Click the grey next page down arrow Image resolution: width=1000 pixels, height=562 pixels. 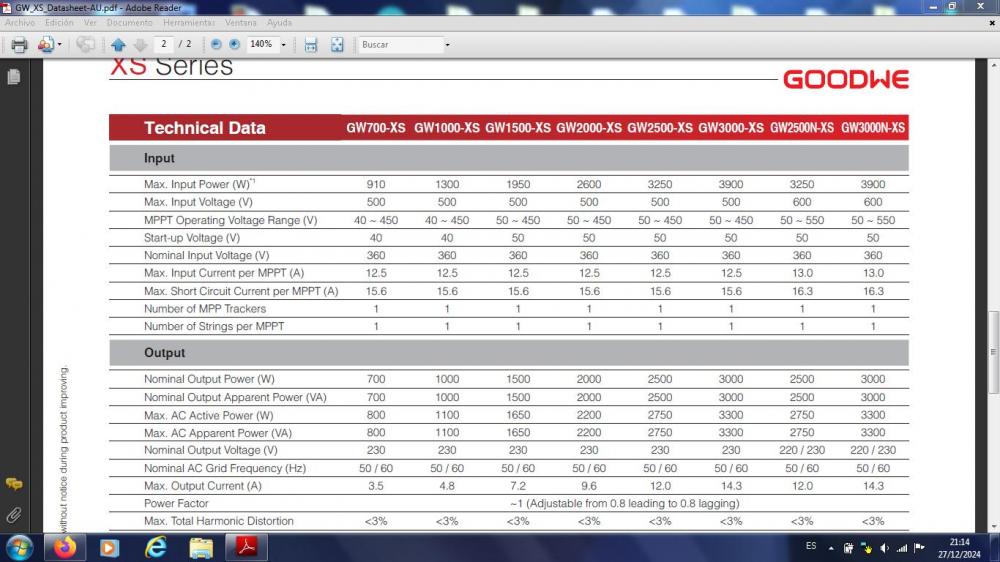click(140, 45)
